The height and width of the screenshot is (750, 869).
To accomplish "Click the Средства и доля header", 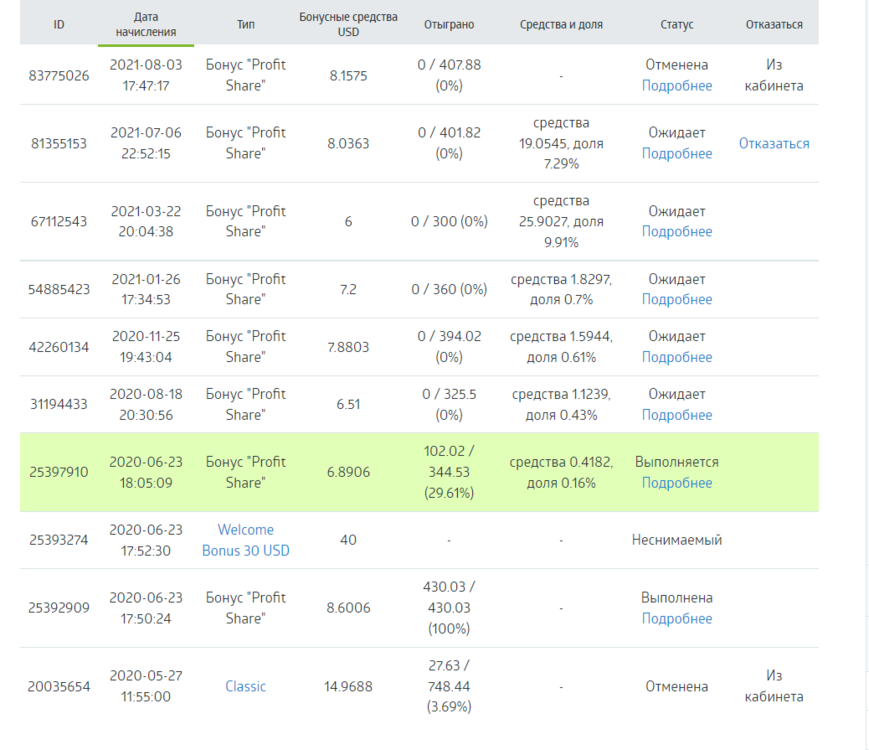I will click(561, 24).
